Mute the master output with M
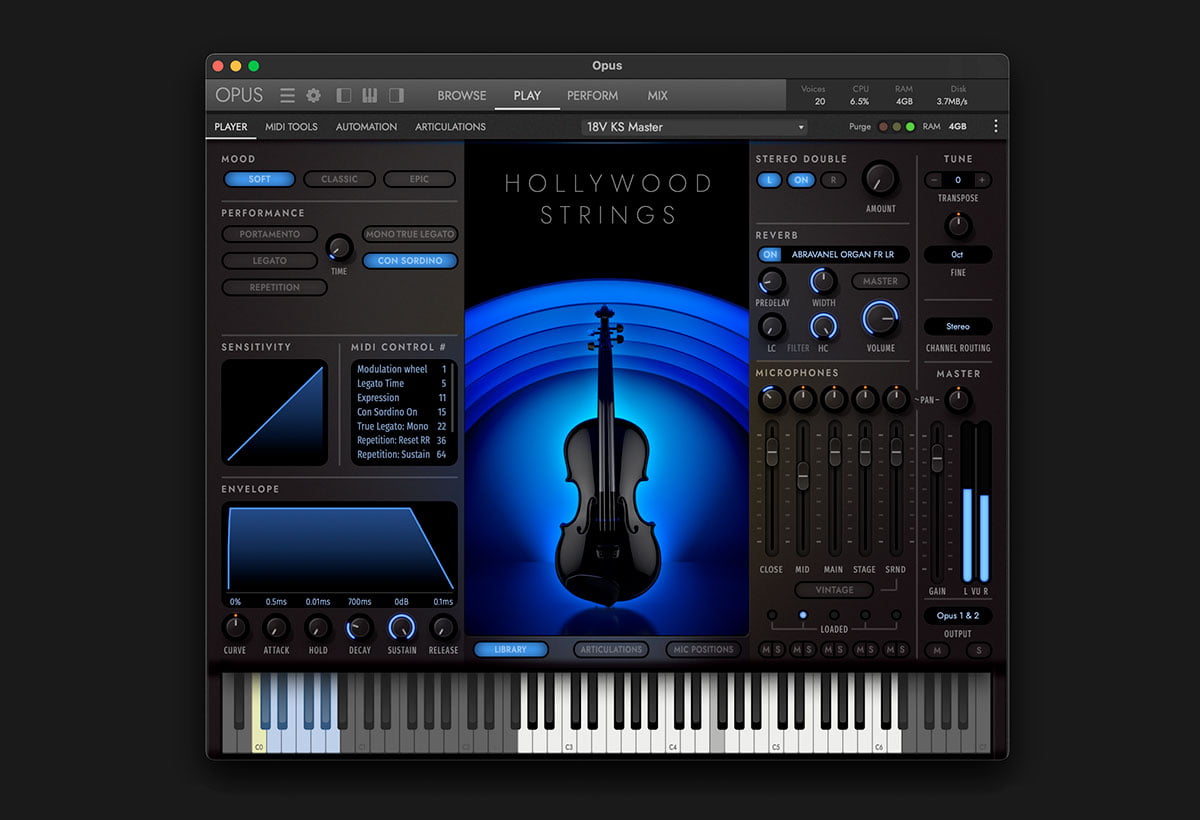 tap(936, 650)
